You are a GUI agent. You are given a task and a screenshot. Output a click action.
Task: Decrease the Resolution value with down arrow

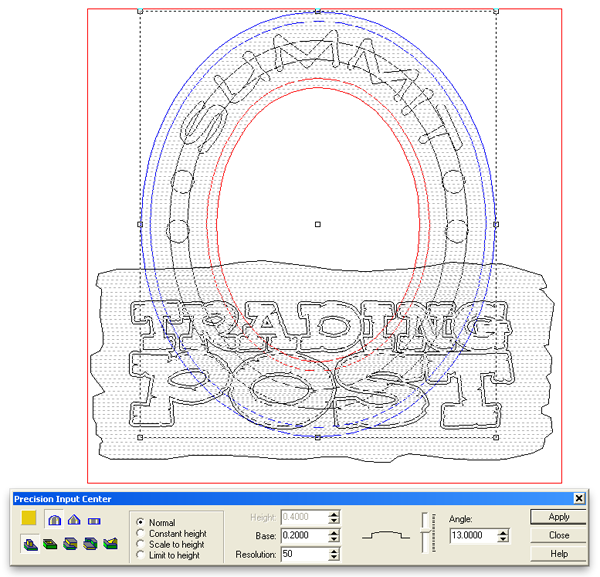point(334,557)
